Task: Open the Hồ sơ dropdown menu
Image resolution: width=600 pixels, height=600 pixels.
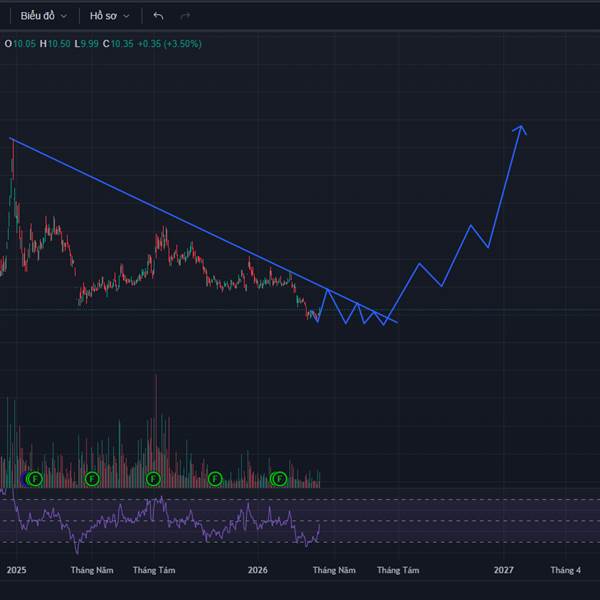Action: [110, 16]
